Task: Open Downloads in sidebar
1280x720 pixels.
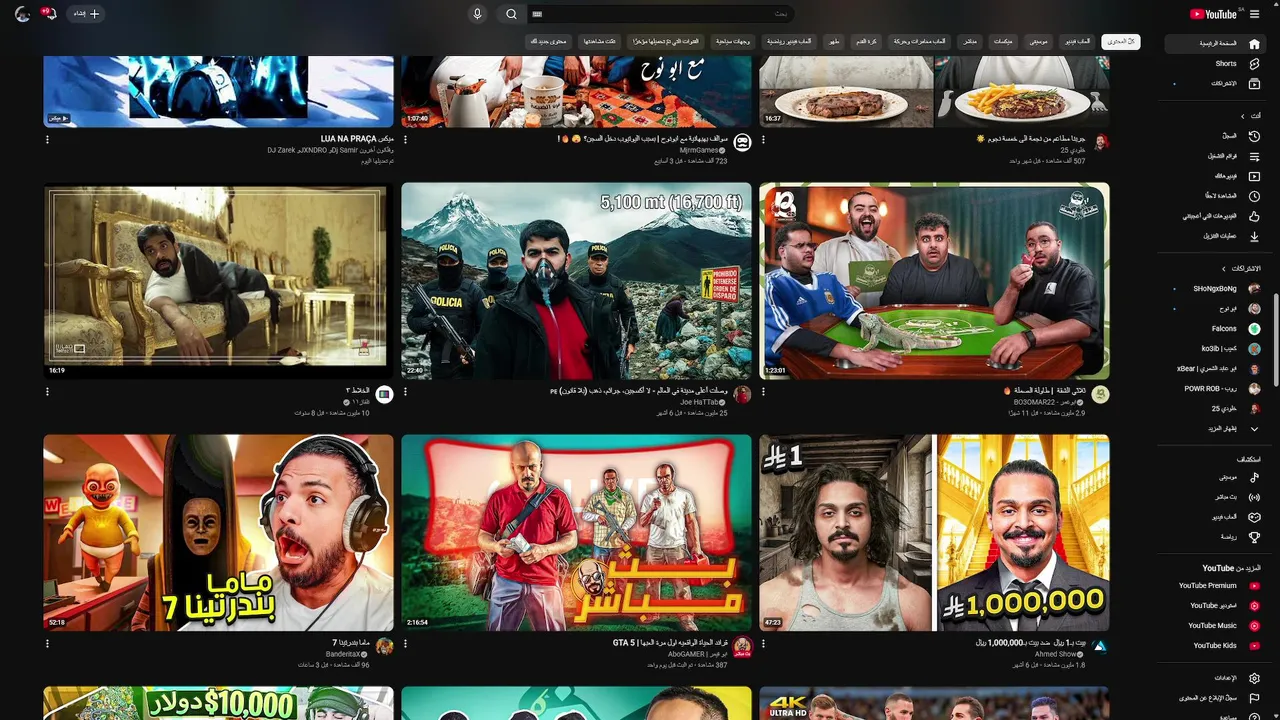Action: [x=1214, y=237]
